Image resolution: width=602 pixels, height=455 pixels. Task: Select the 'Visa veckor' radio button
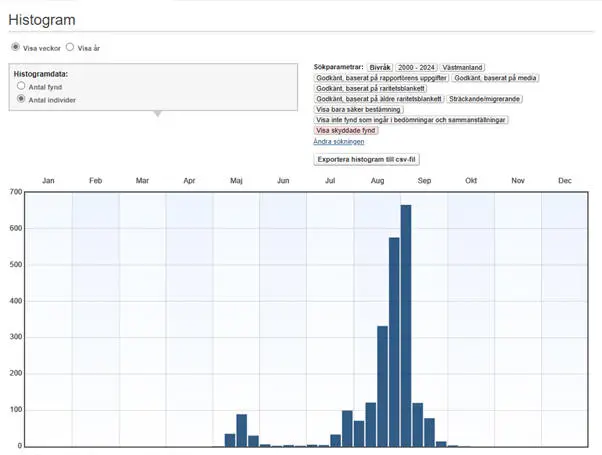(x=15, y=47)
